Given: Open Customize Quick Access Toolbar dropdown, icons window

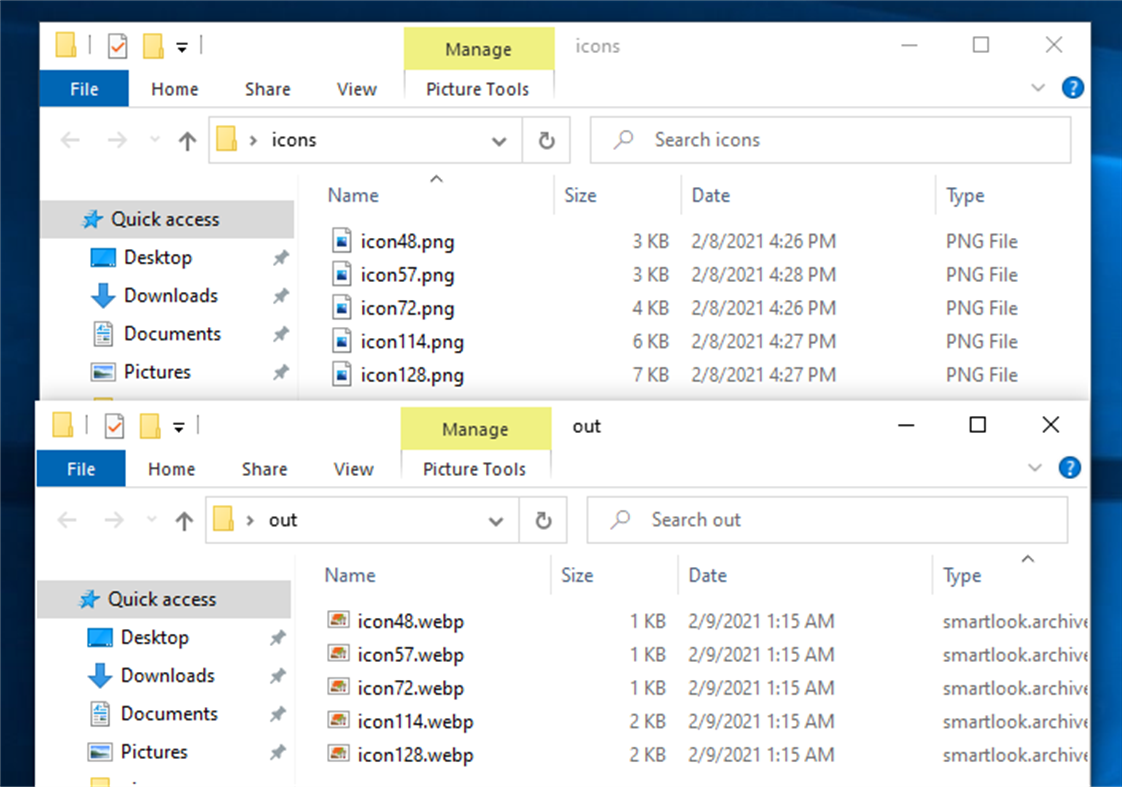Looking at the screenshot, I should tap(182, 47).
